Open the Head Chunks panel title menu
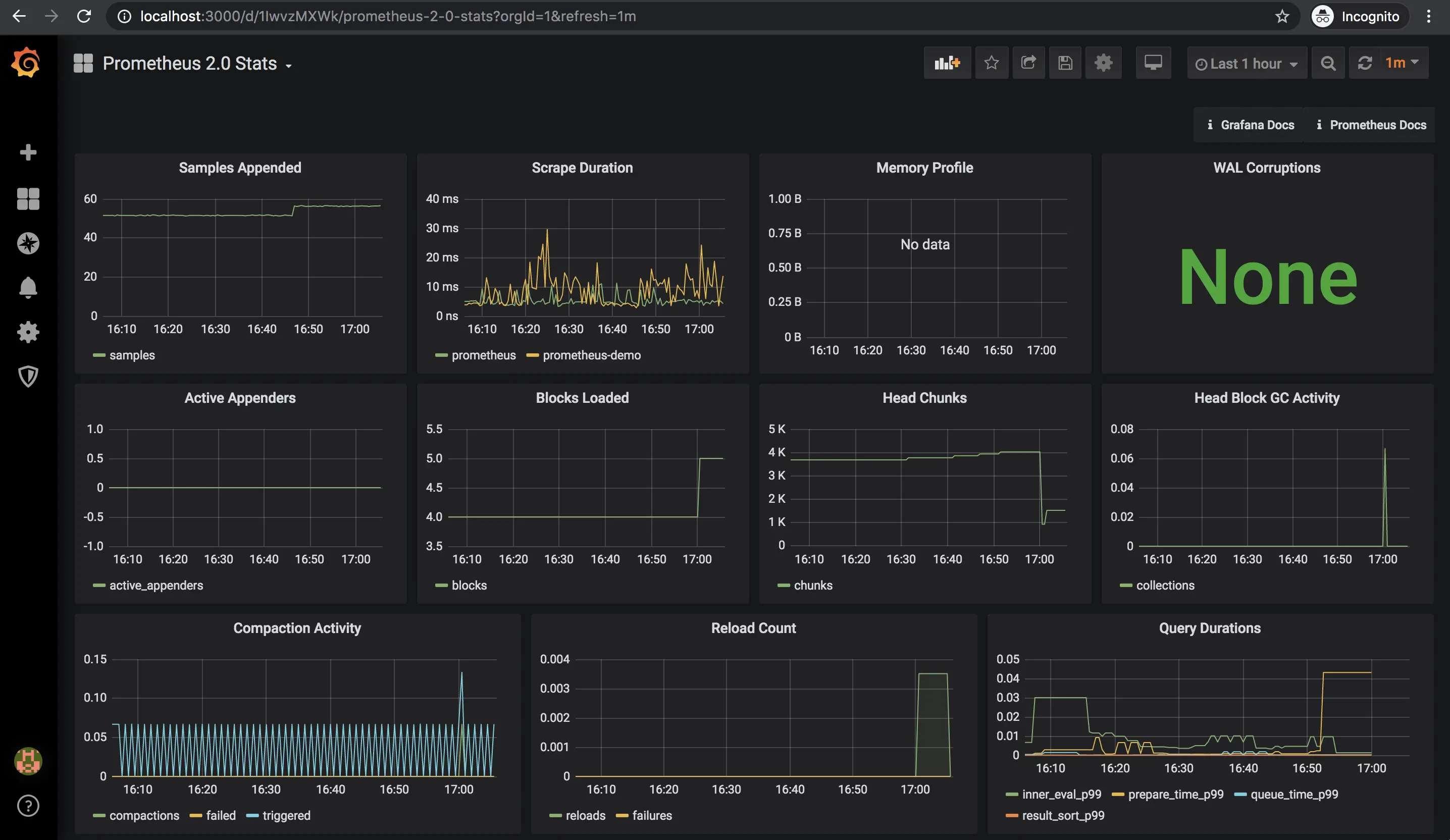The image size is (1450, 840). 924,398
